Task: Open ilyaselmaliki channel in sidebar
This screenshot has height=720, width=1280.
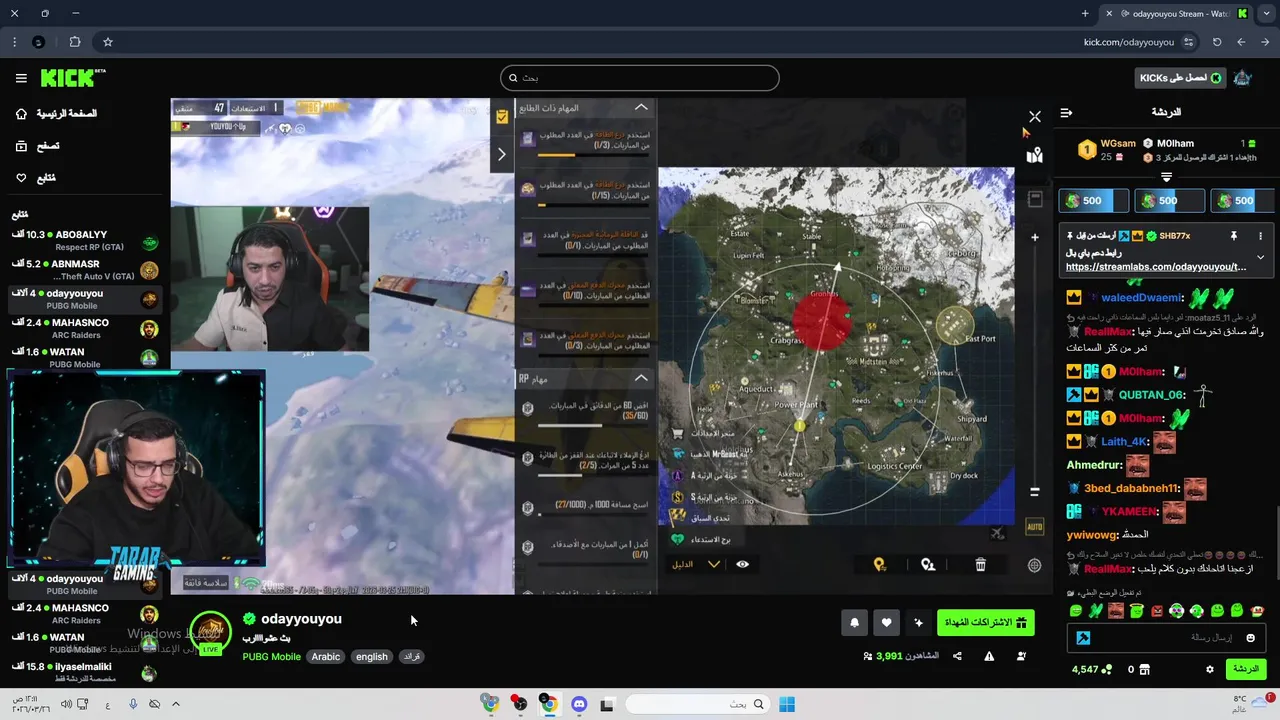Action: [x=85, y=672]
